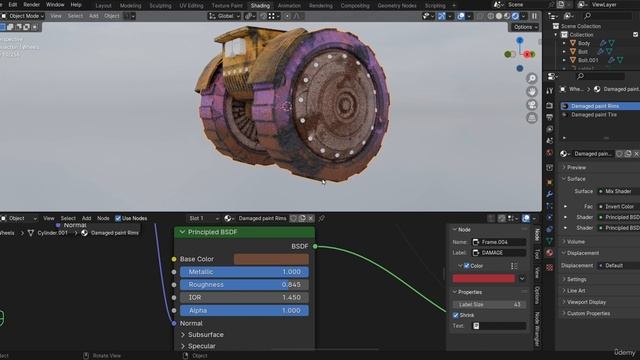Open the Render properties tab icon
This screenshot has height=360, width=640.
(550, 106)
